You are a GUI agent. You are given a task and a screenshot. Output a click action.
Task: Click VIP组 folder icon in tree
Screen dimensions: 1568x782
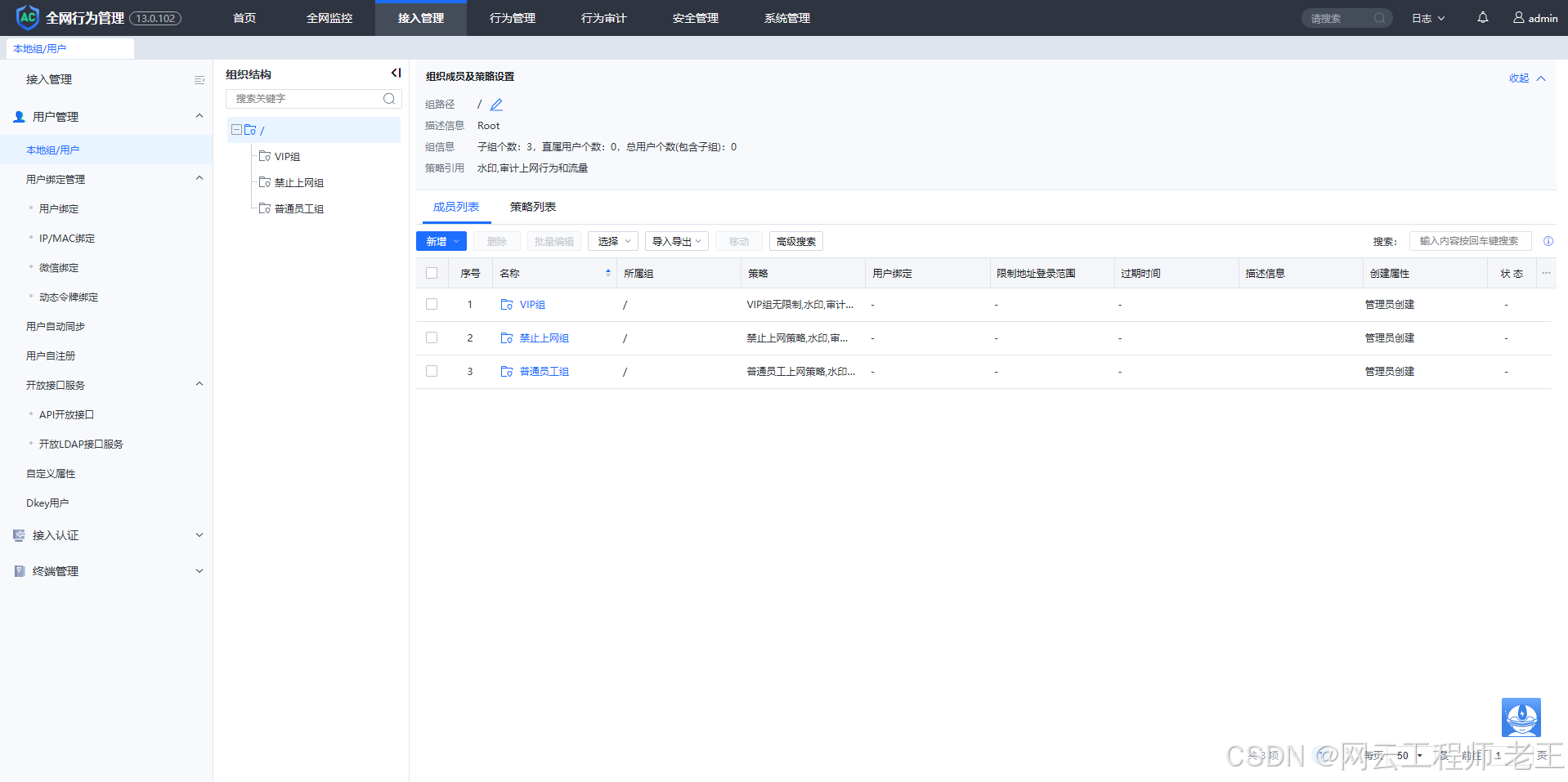point(265,156)
